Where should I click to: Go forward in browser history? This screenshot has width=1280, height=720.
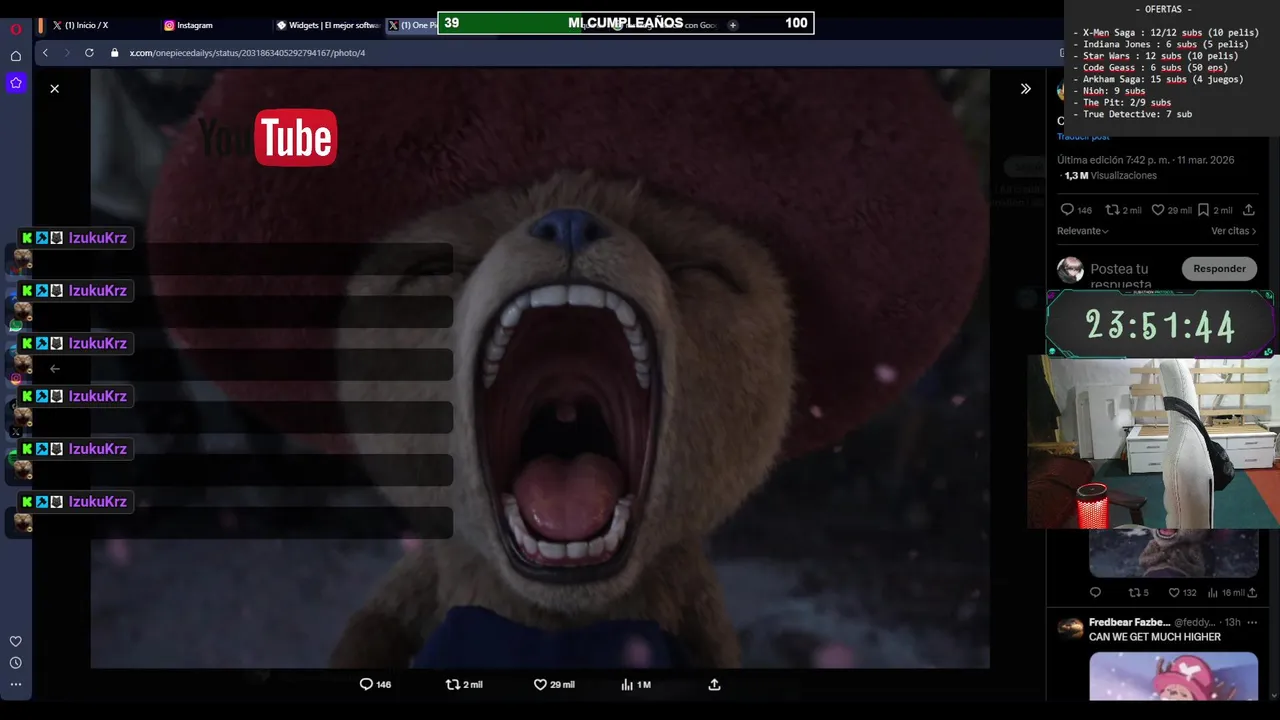click(67, 53)
